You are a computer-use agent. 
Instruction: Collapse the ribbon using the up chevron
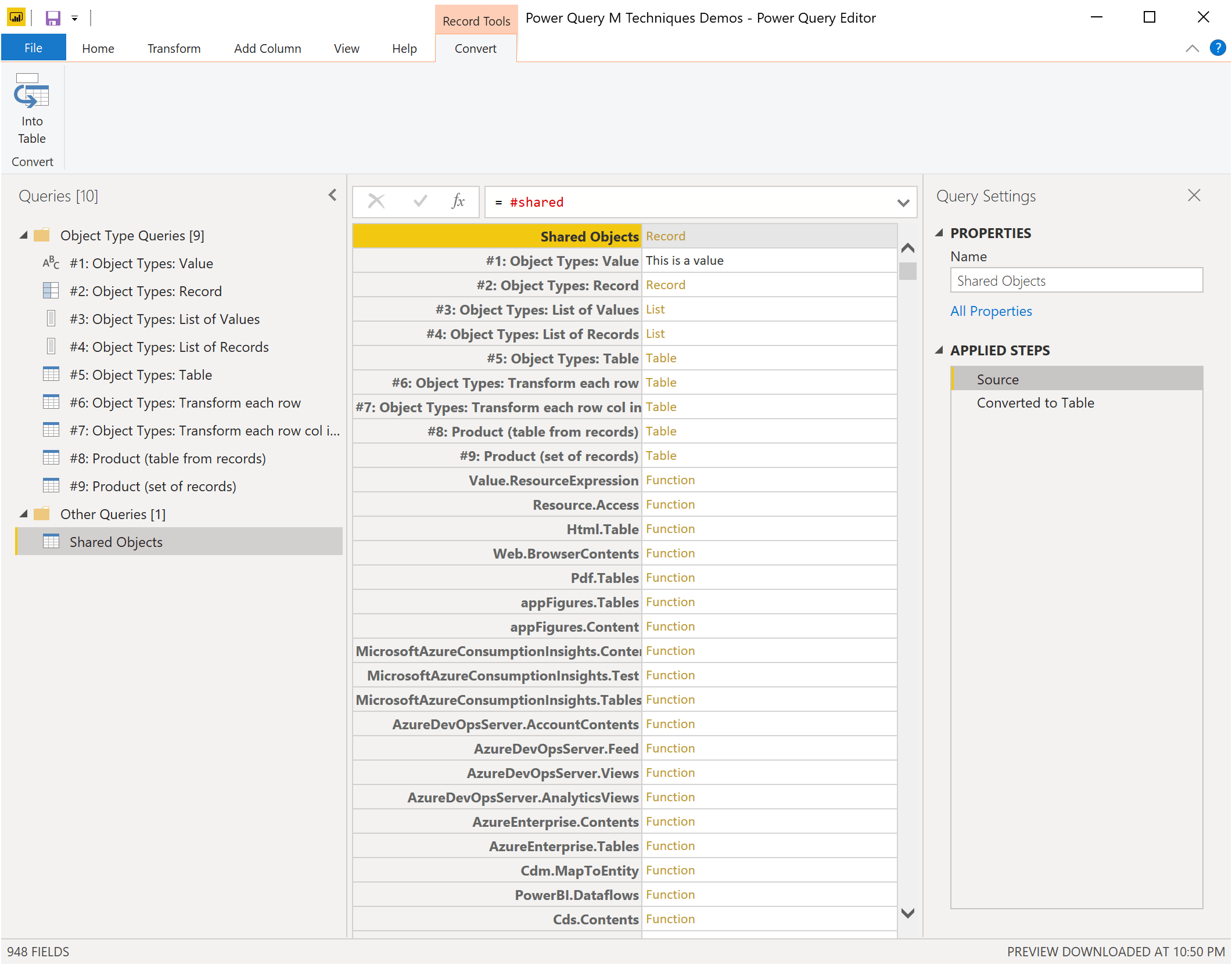(1193, 48)
